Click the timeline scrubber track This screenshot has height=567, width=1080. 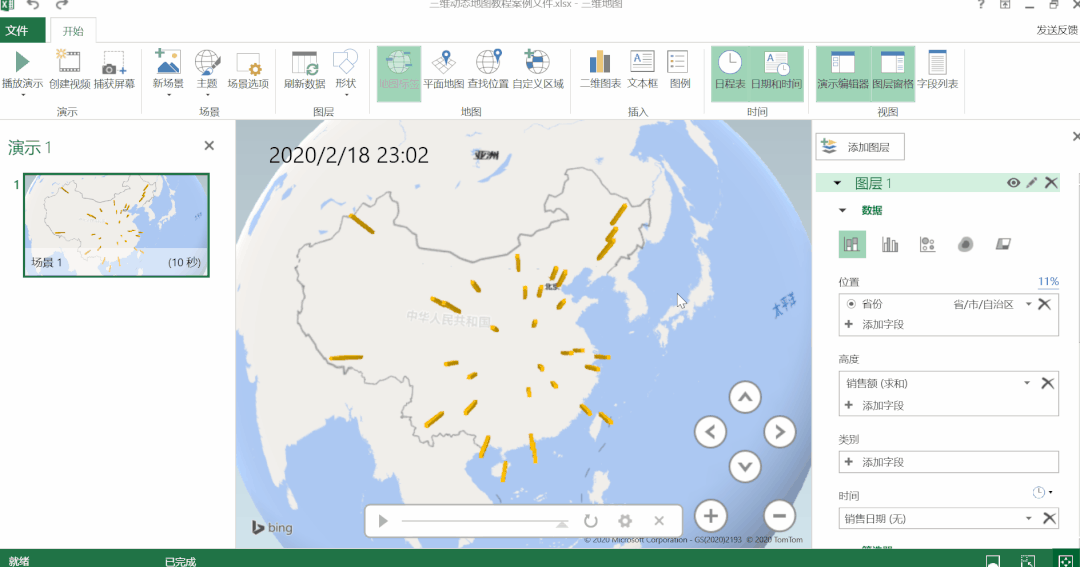(x=486, y=522)
